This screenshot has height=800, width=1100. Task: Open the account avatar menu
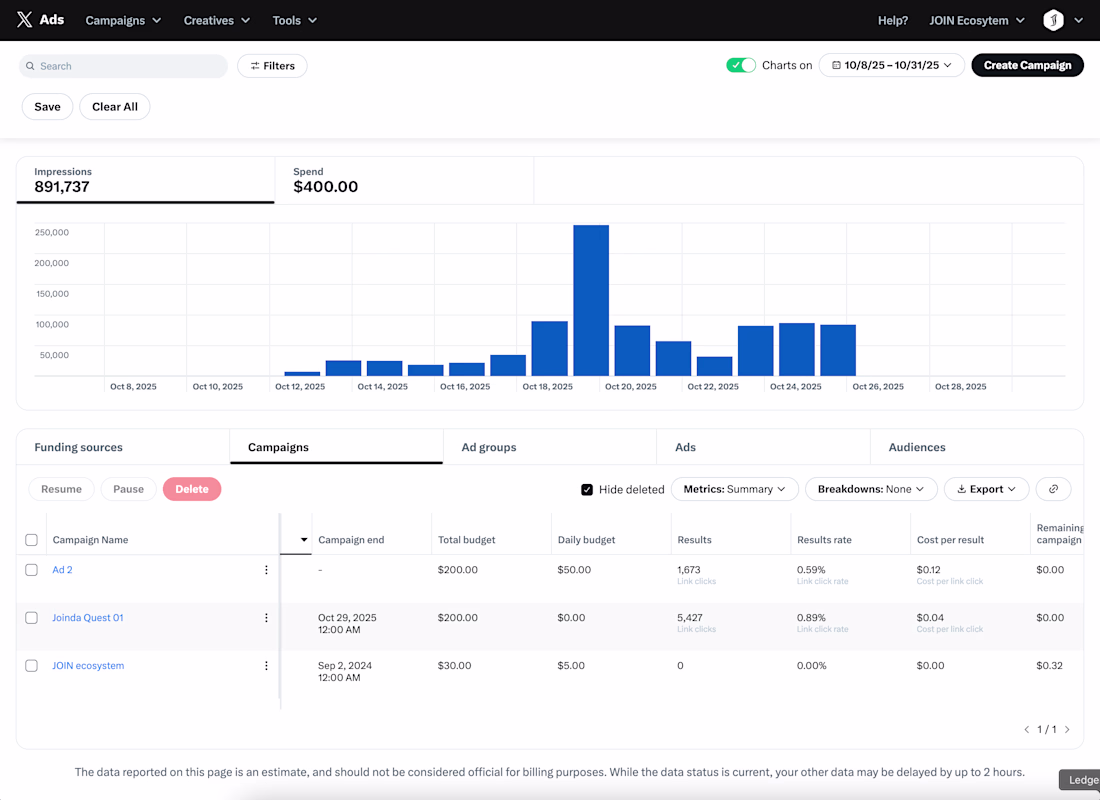click(1053, 20)
